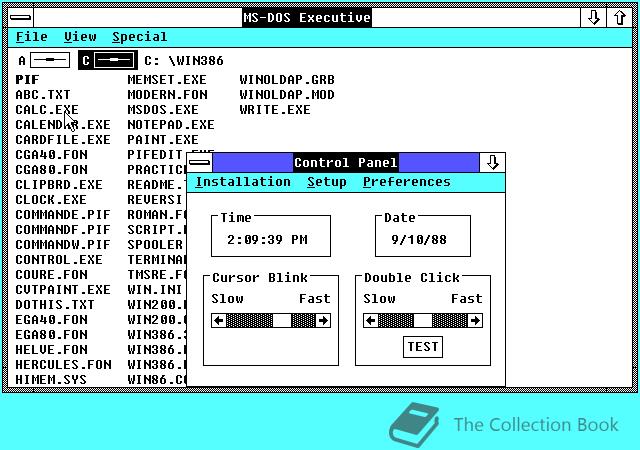Select CVTPAINT.EXE file
Viewport: 640px width, 450px height.
(x=63, y=290)
